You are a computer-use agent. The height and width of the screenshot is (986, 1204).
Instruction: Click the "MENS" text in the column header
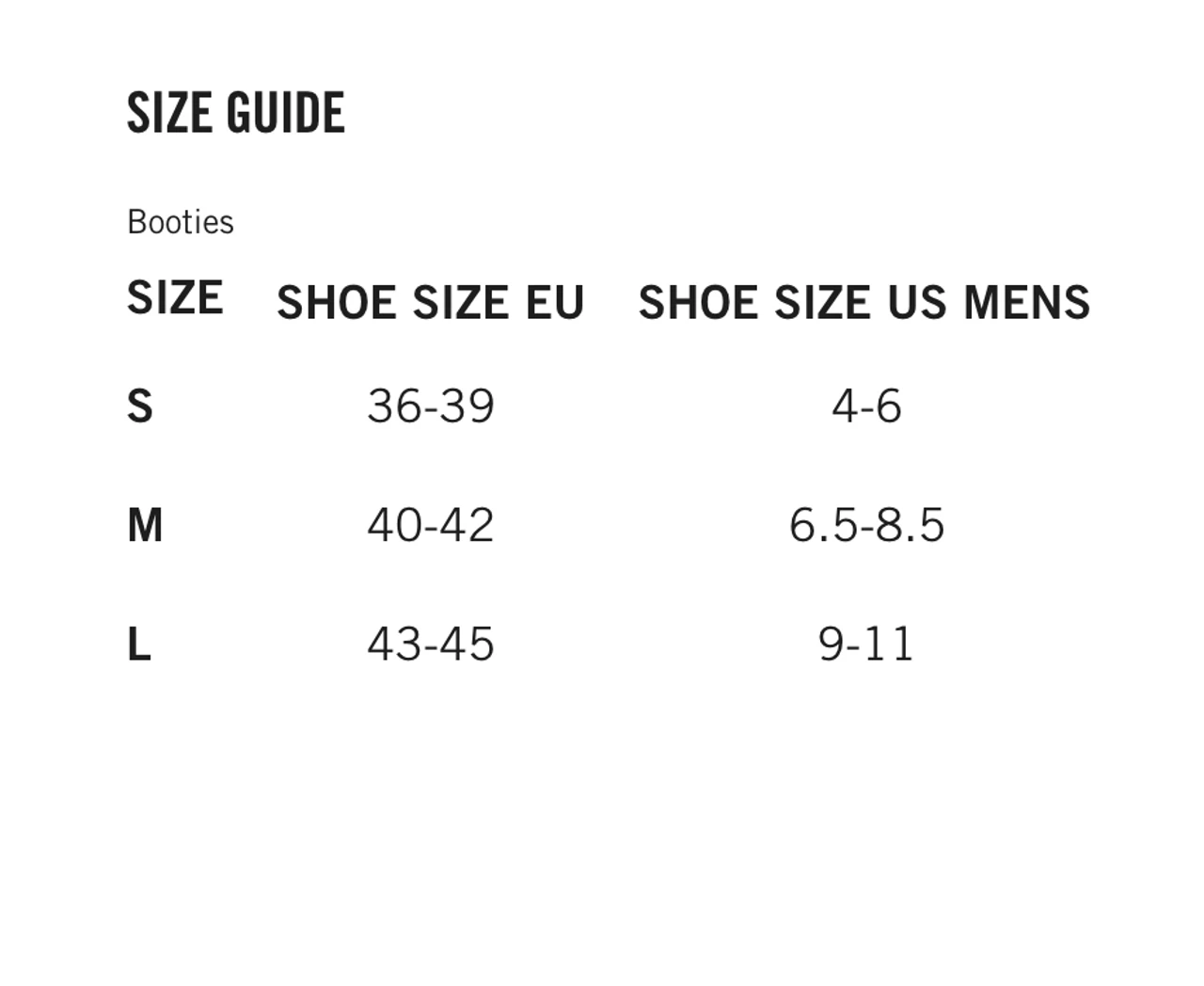click(1027, 303)
